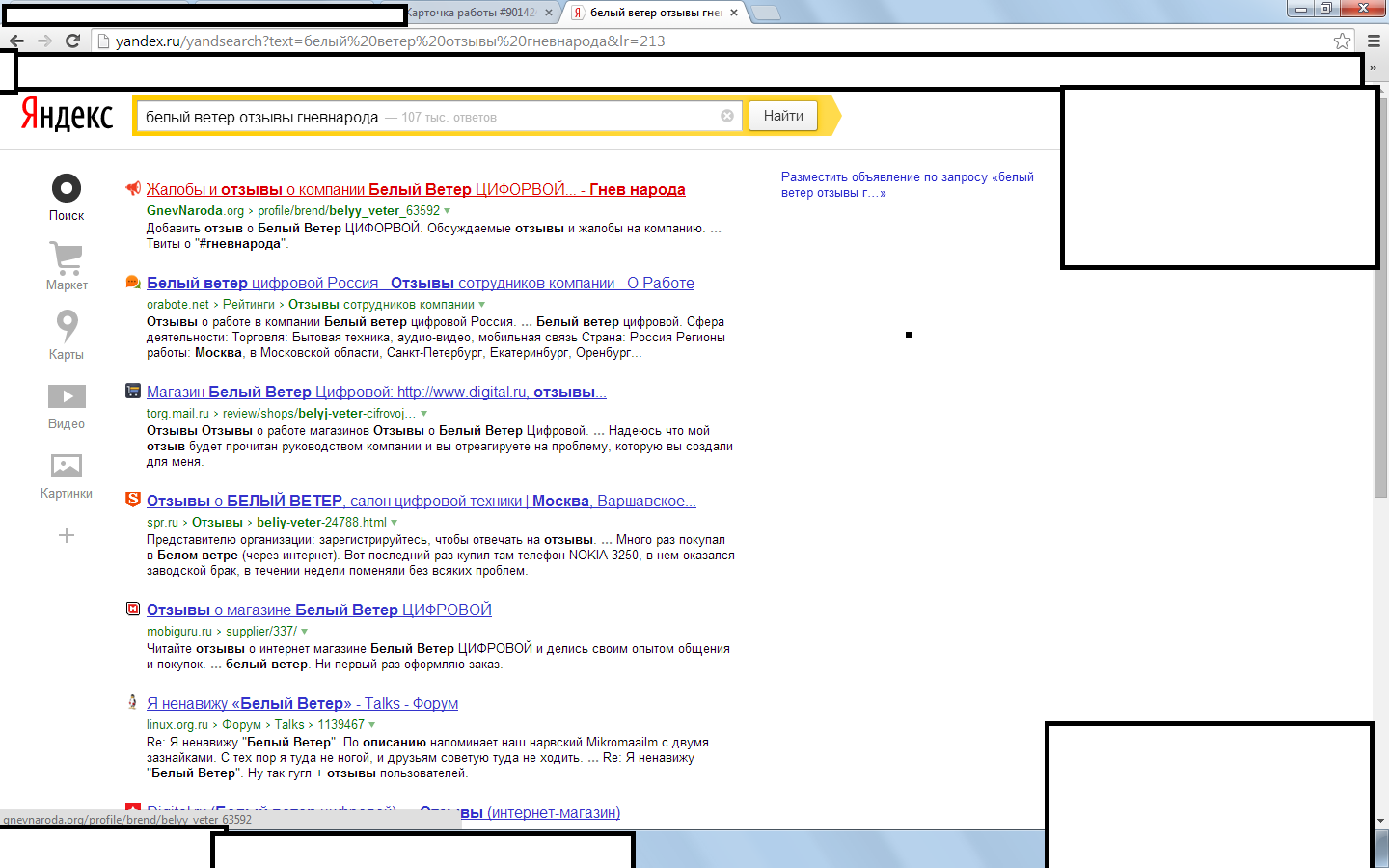Click Разместить объявление по запросу link

point(908,184)
